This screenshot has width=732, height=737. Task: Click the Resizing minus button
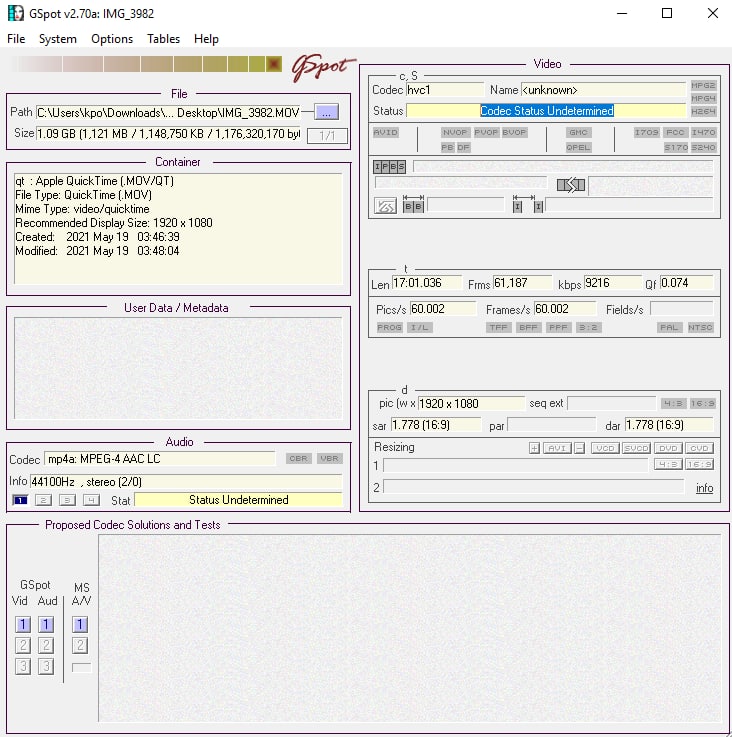tap(580, 448)
